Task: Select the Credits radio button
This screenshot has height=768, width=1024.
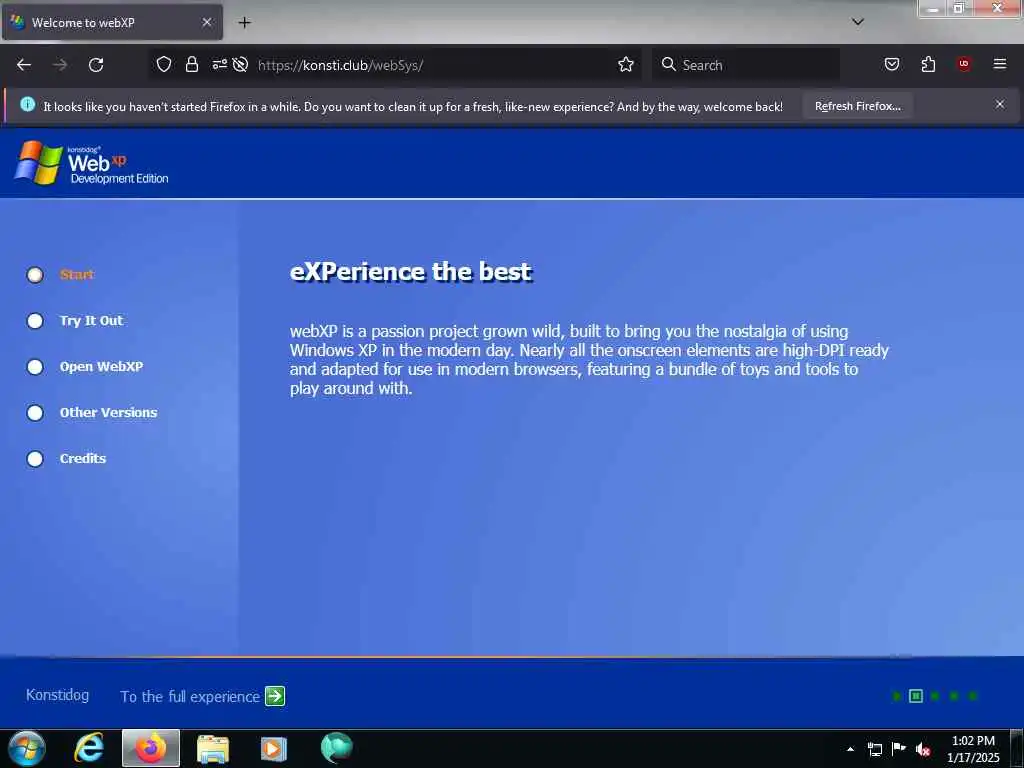Action: 35,459
